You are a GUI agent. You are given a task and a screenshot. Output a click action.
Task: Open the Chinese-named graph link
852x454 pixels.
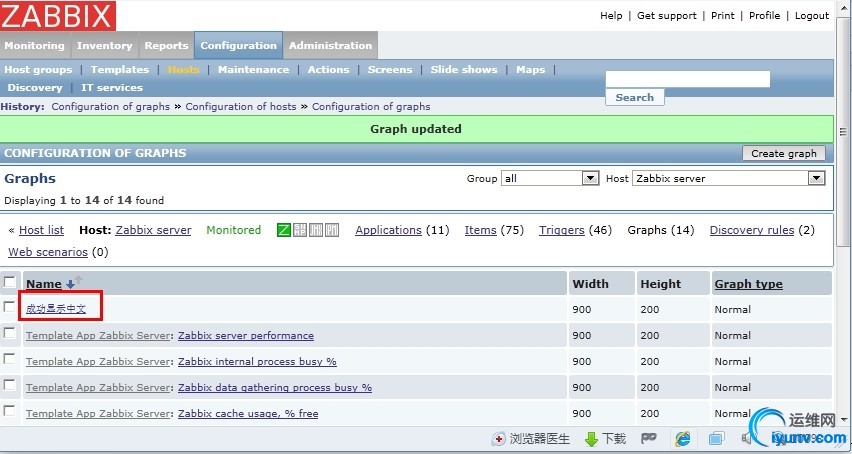pyautogui.click(x=56, y=309)
